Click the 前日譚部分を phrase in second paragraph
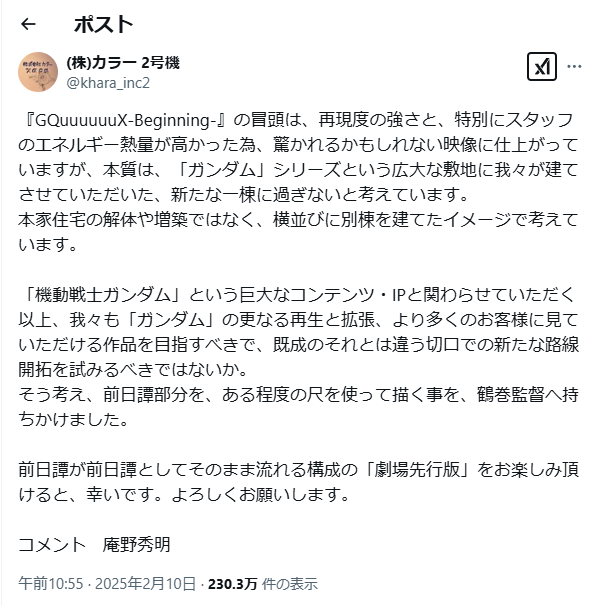This screenshot has height=606, width=599. pyautogui.click(x=154, y=395)
